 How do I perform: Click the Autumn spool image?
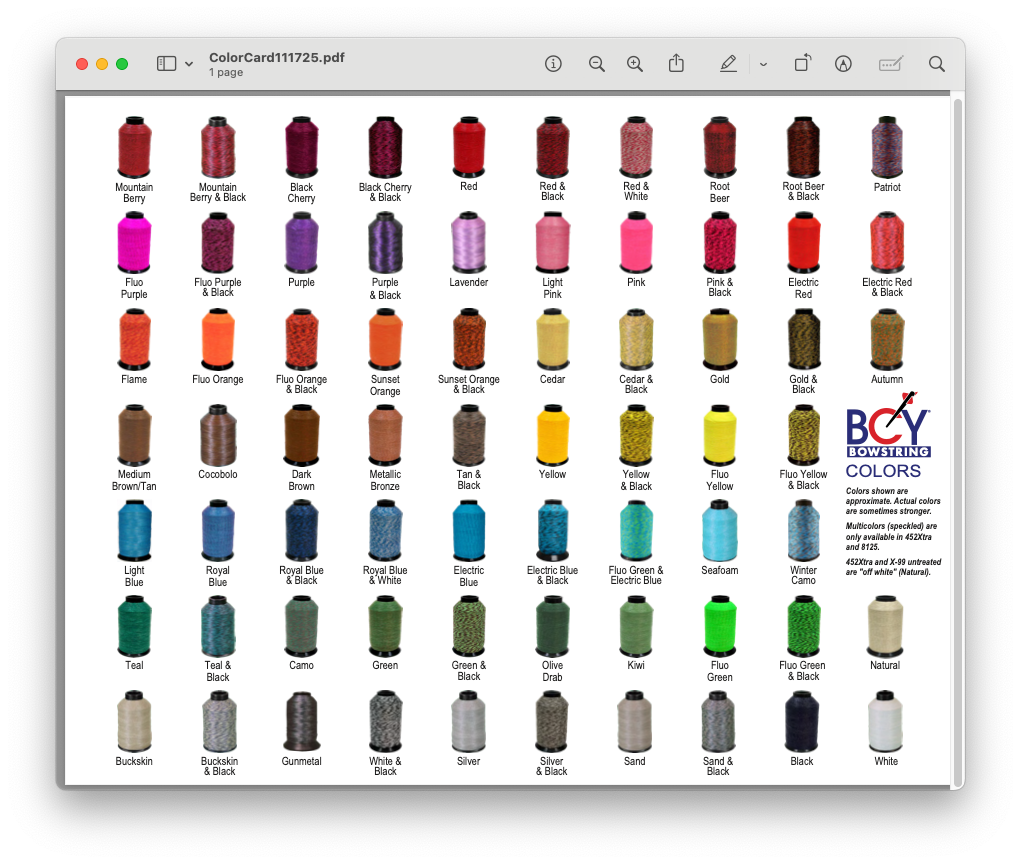[887, 339]
